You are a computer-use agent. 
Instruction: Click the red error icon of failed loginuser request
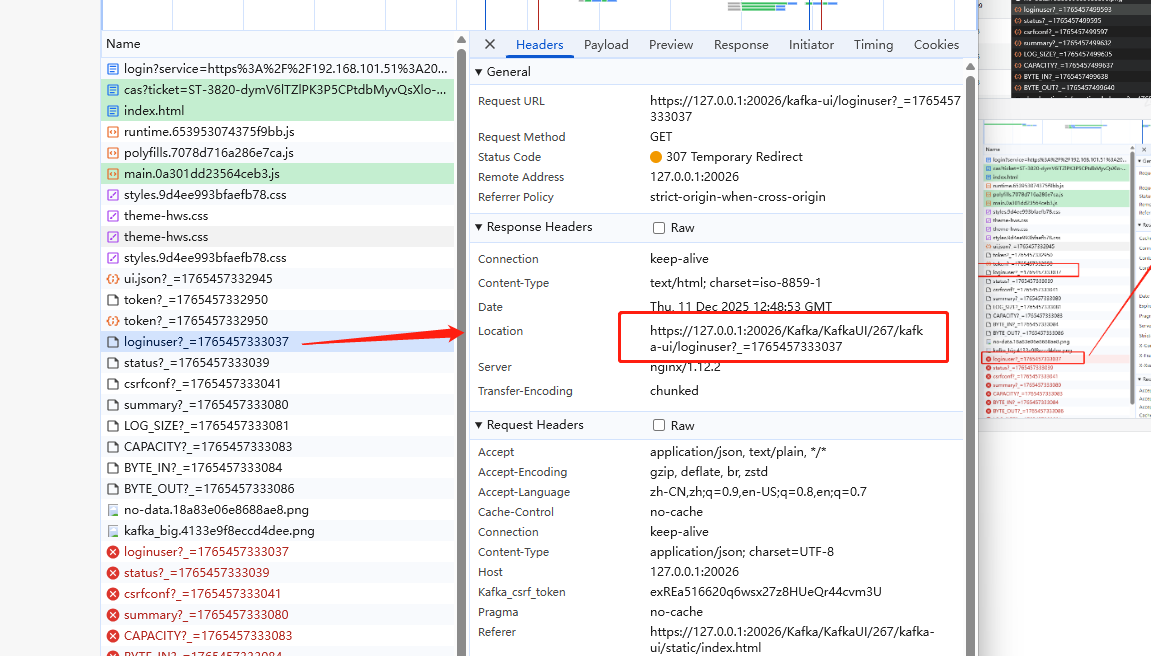click(112, 552)
